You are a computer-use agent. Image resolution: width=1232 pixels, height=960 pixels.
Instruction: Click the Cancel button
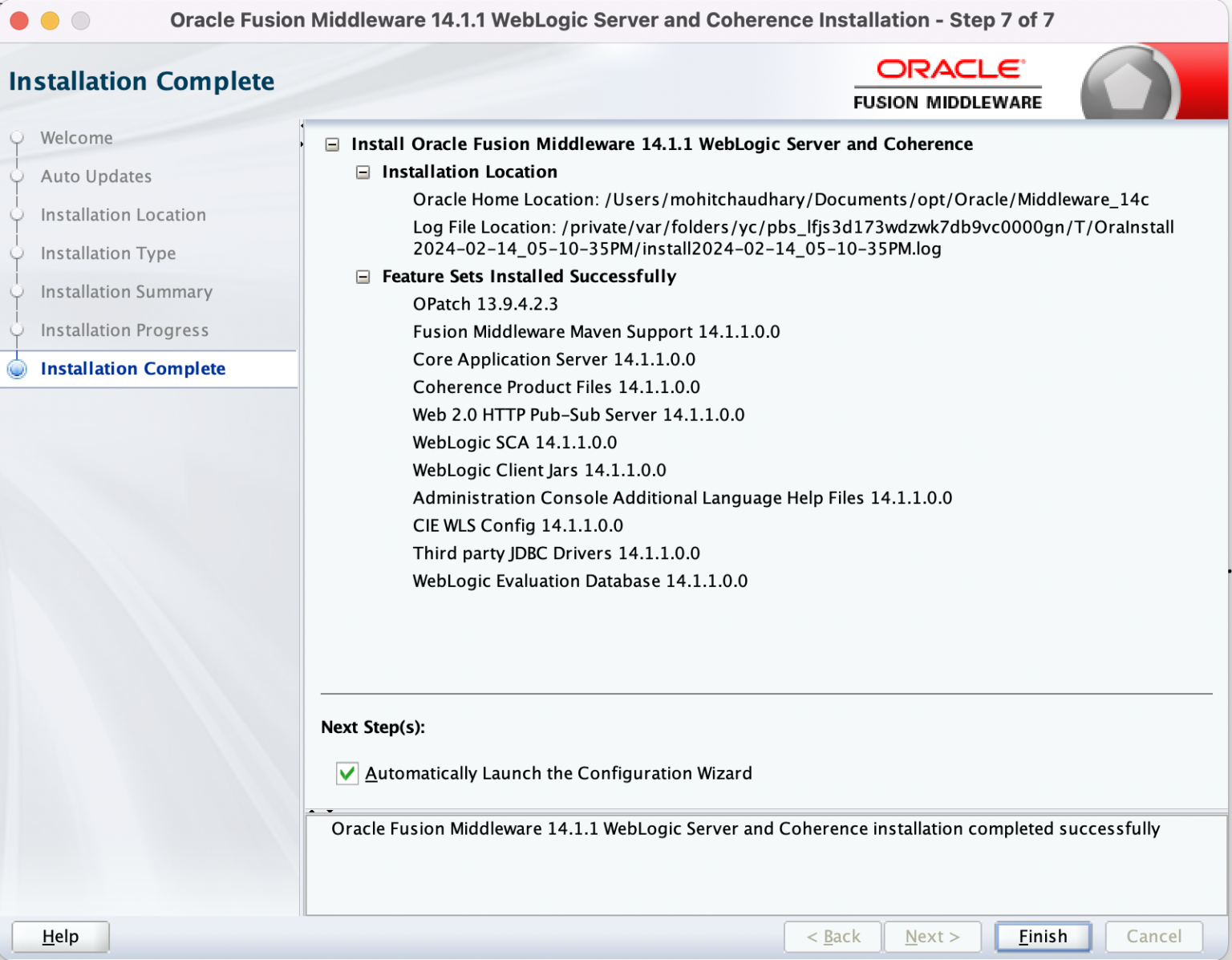coord(1153,936)
